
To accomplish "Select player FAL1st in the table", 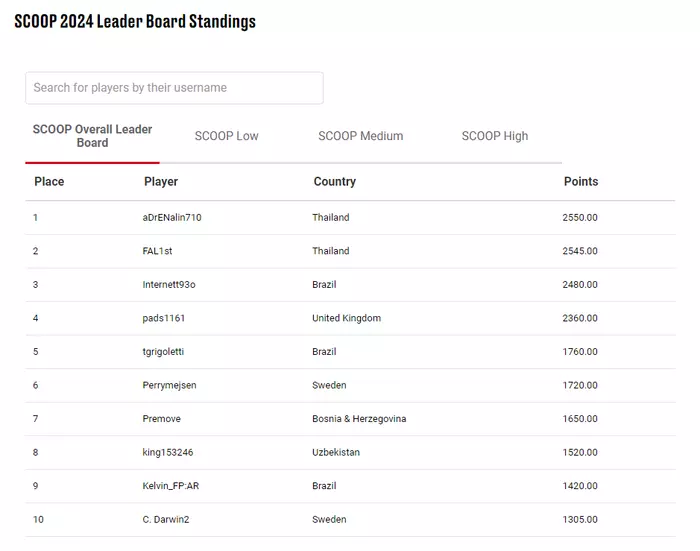I will coord(157,251).
